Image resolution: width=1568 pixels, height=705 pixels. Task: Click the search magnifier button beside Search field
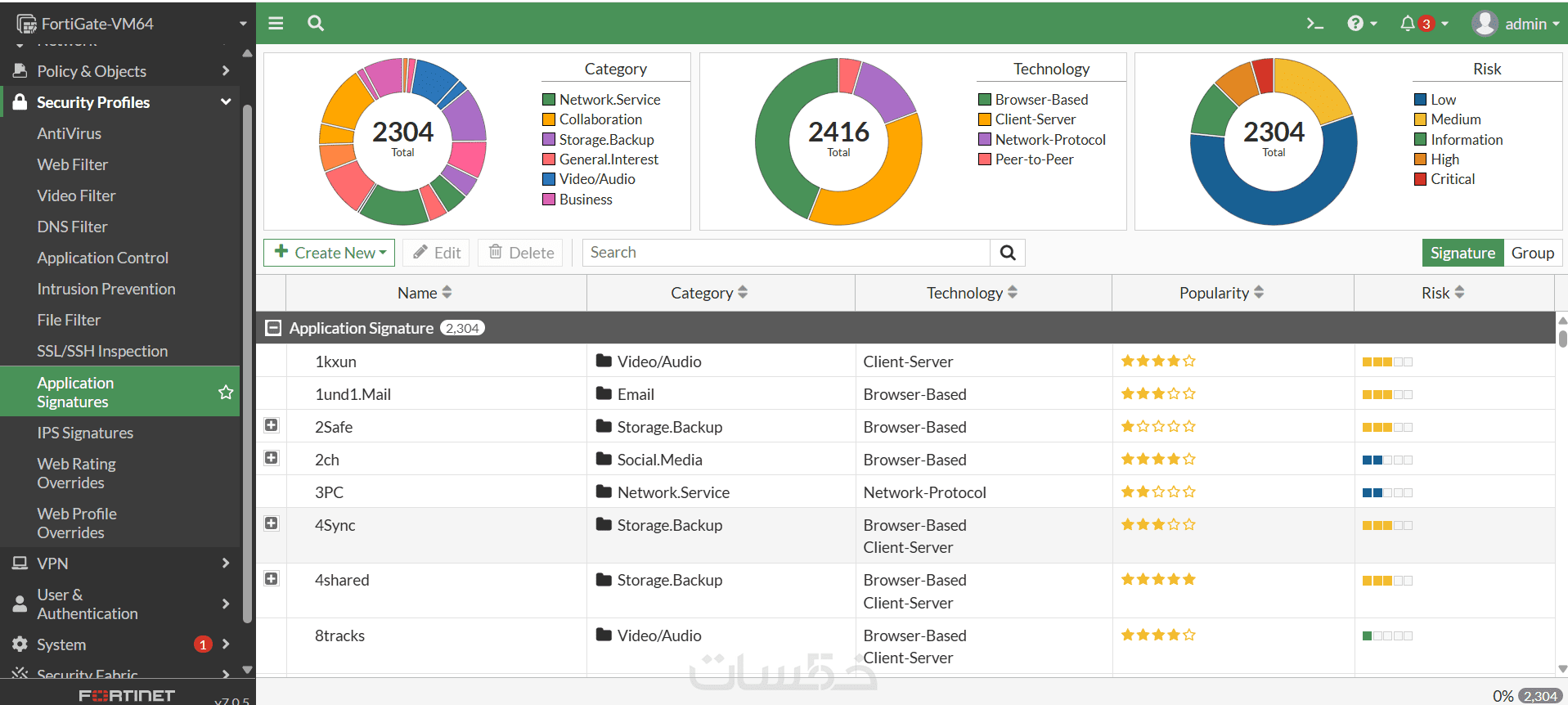[1008, 253]
